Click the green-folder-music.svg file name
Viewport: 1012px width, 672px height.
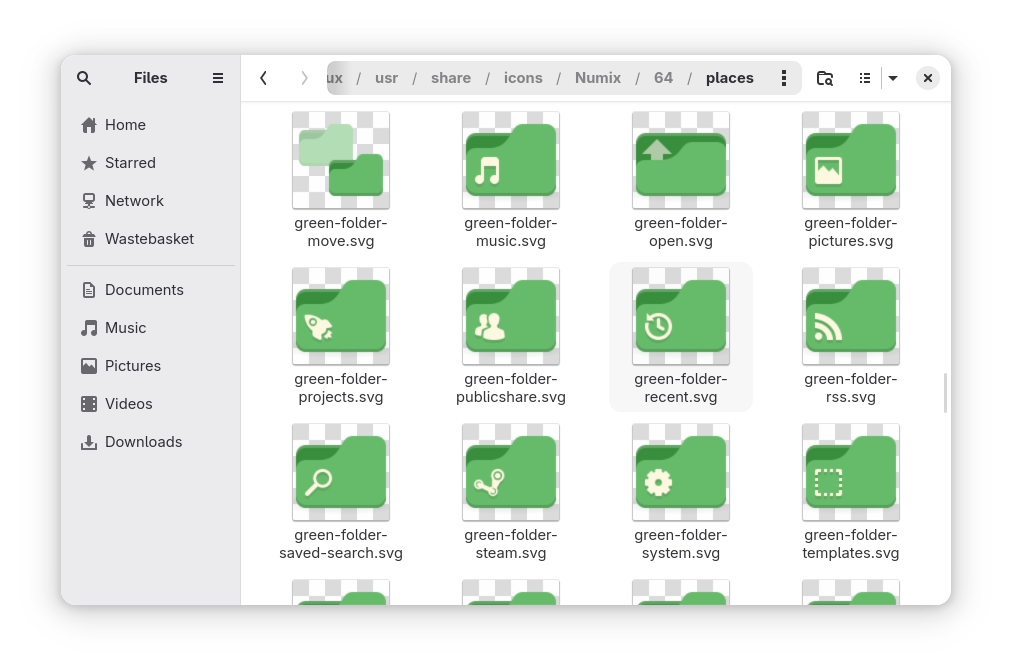click(511, 232)
